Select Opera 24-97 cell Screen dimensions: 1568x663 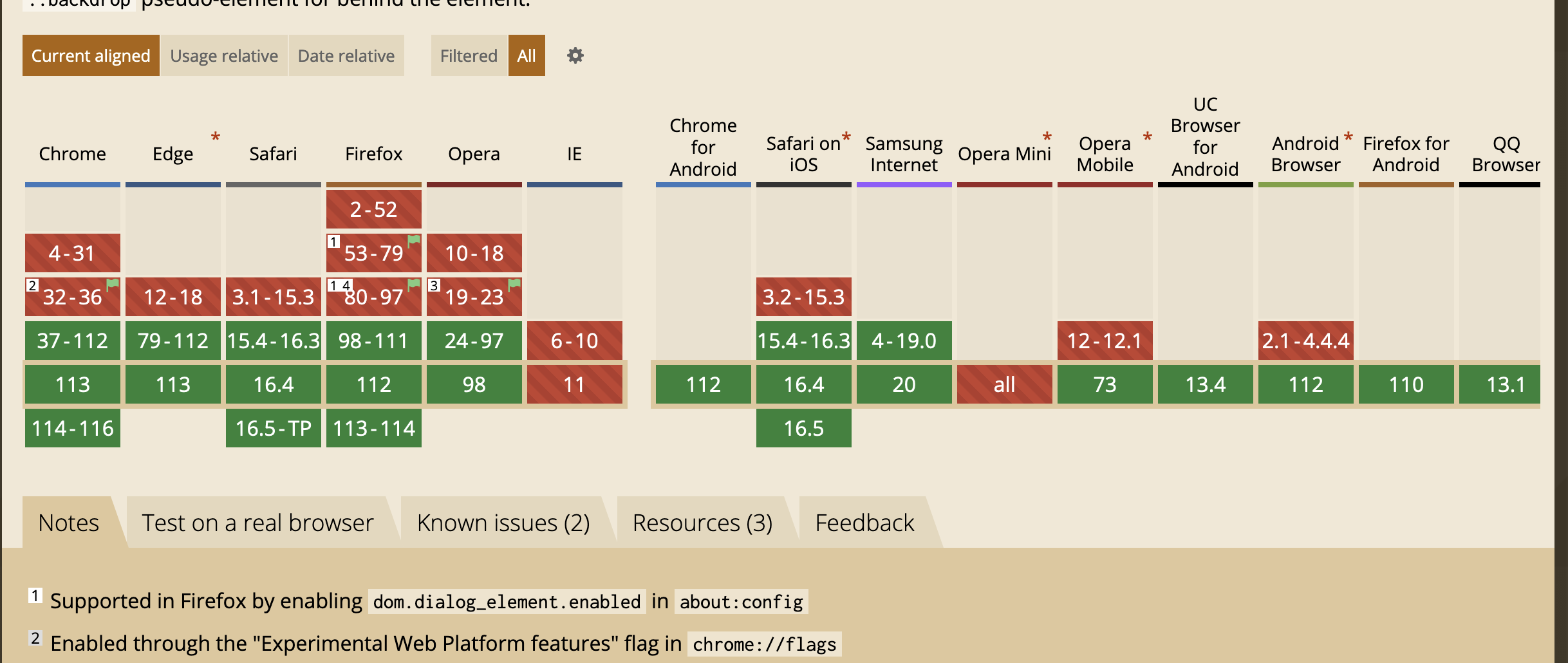click(x=474, y=341)
